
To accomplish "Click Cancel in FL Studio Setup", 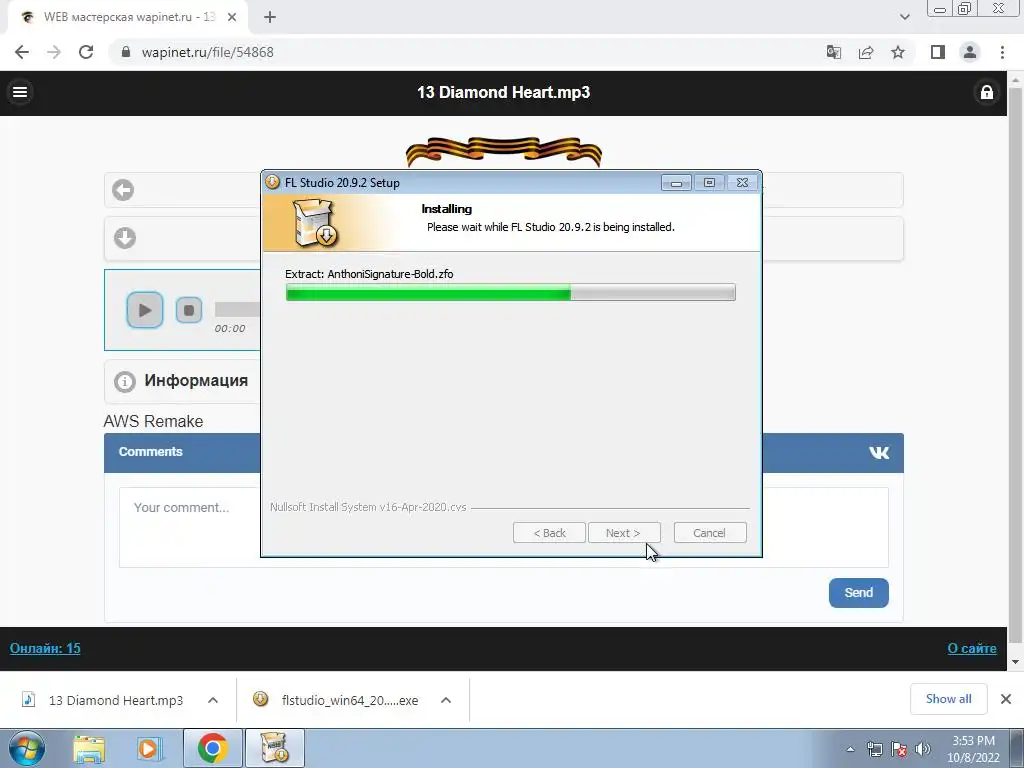I will pyautogui.click(x=710, y=533).
